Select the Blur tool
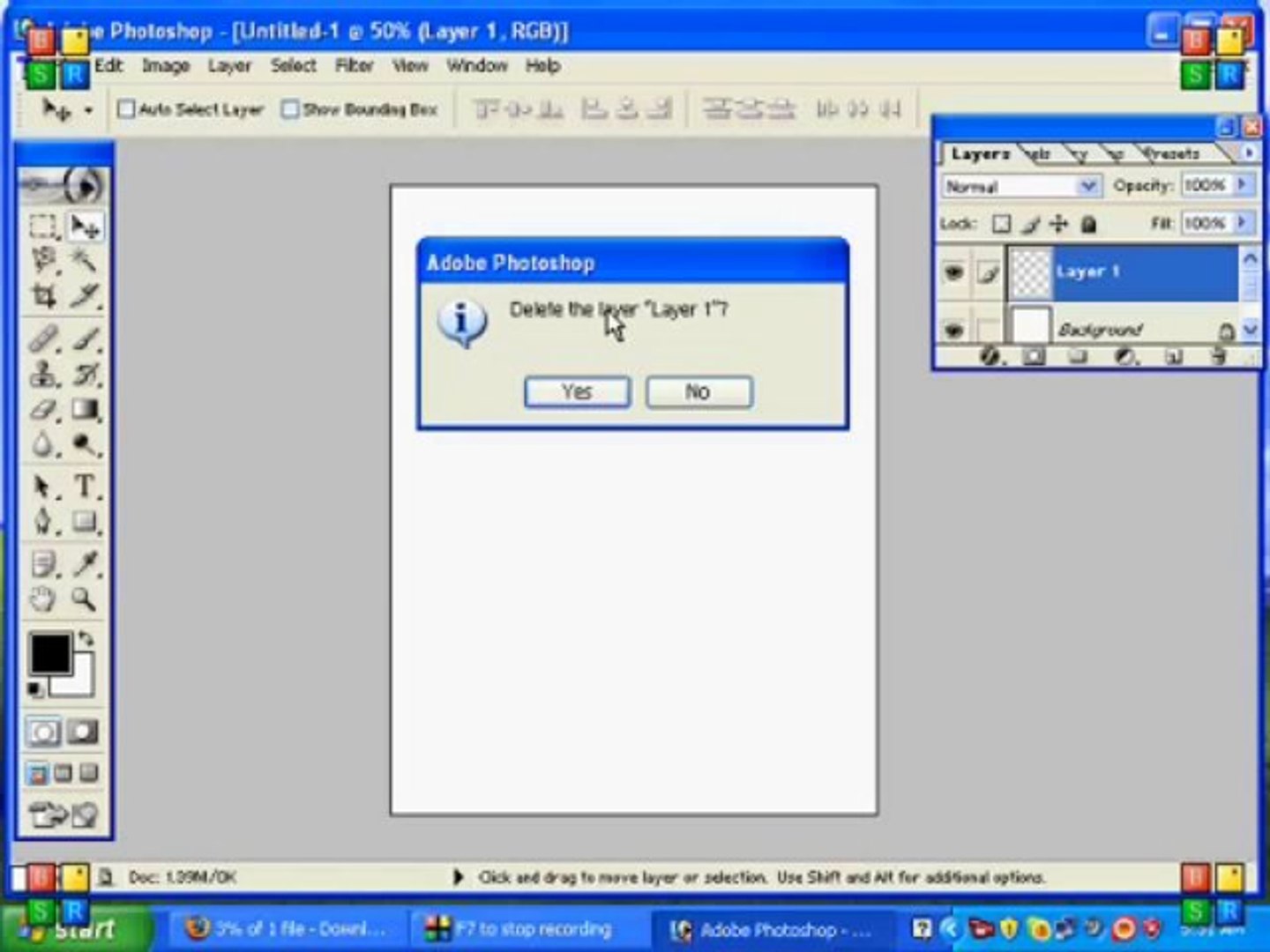1270x952 pixels. 43,445
